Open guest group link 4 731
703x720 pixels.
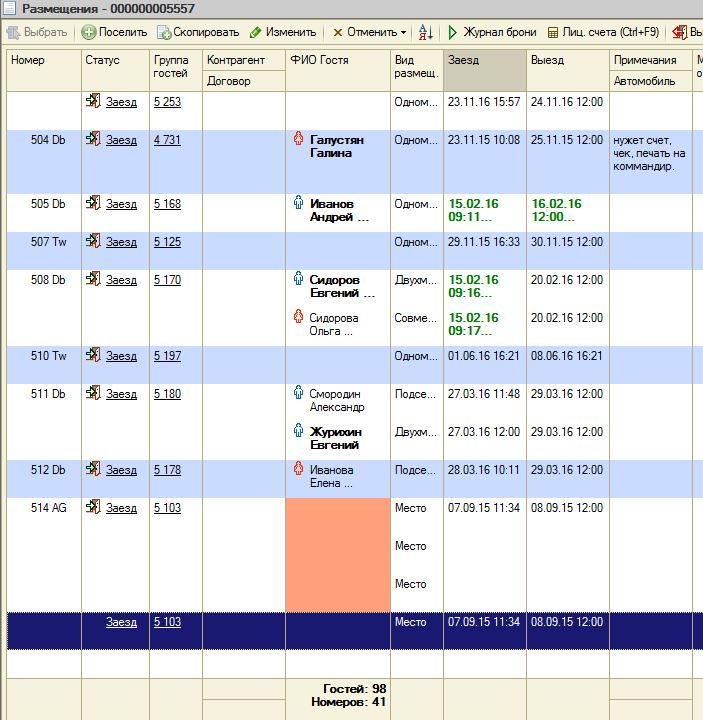point(167,140)
